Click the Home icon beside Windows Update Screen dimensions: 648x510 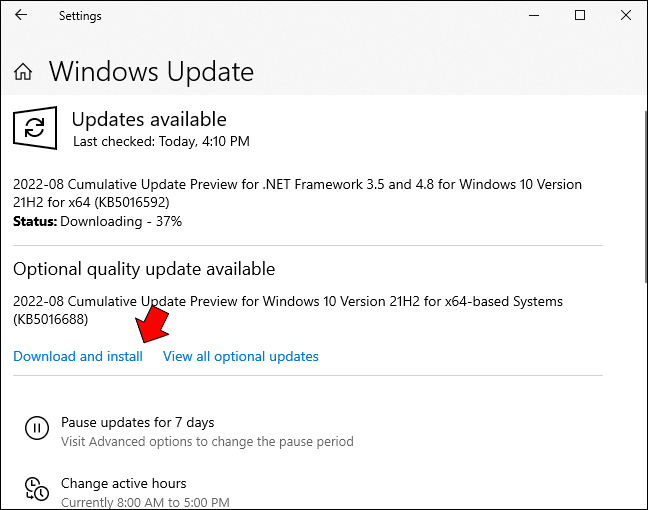pyautogui.click(x=23, y=72)
